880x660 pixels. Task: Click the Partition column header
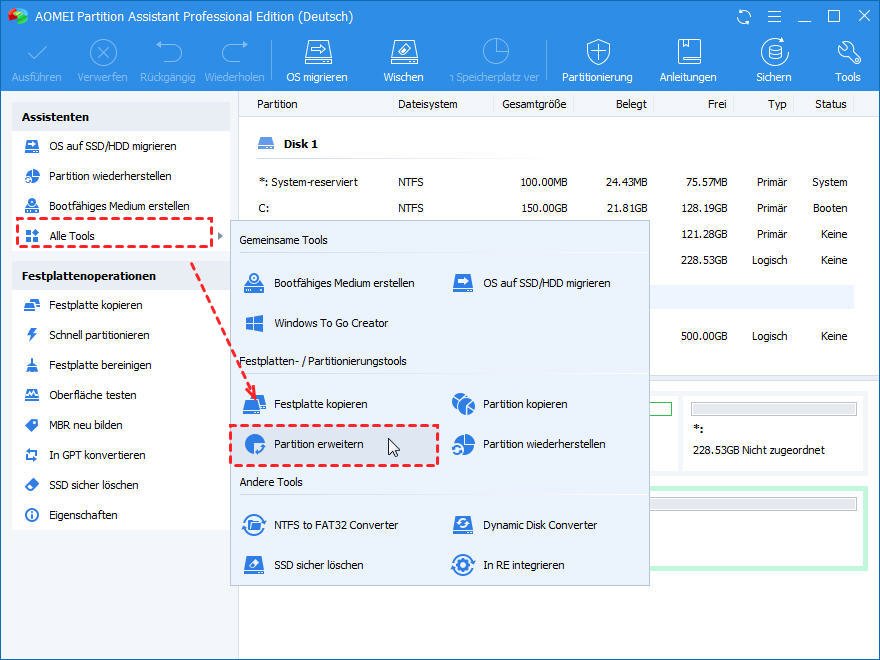(x=277, y=104)
